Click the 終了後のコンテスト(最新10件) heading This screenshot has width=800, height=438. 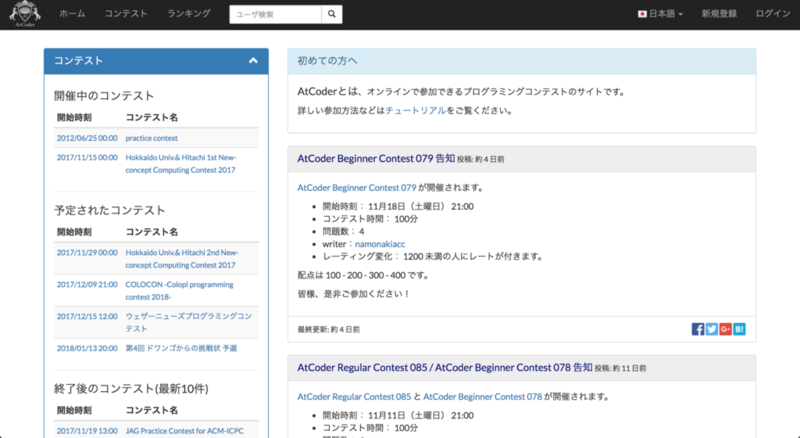[x=131, y=388]
